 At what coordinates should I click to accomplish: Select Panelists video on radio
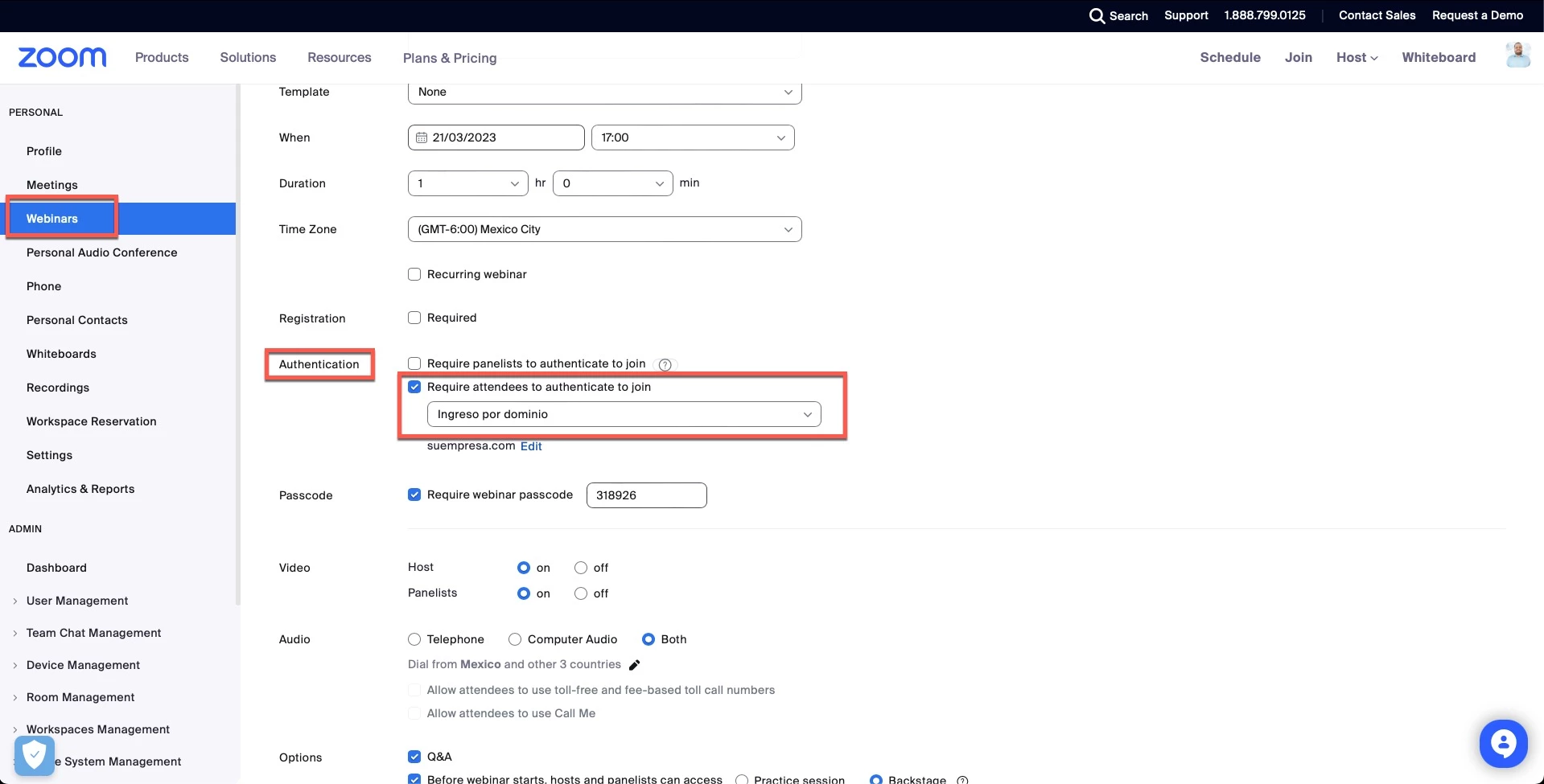pos(524,593)
